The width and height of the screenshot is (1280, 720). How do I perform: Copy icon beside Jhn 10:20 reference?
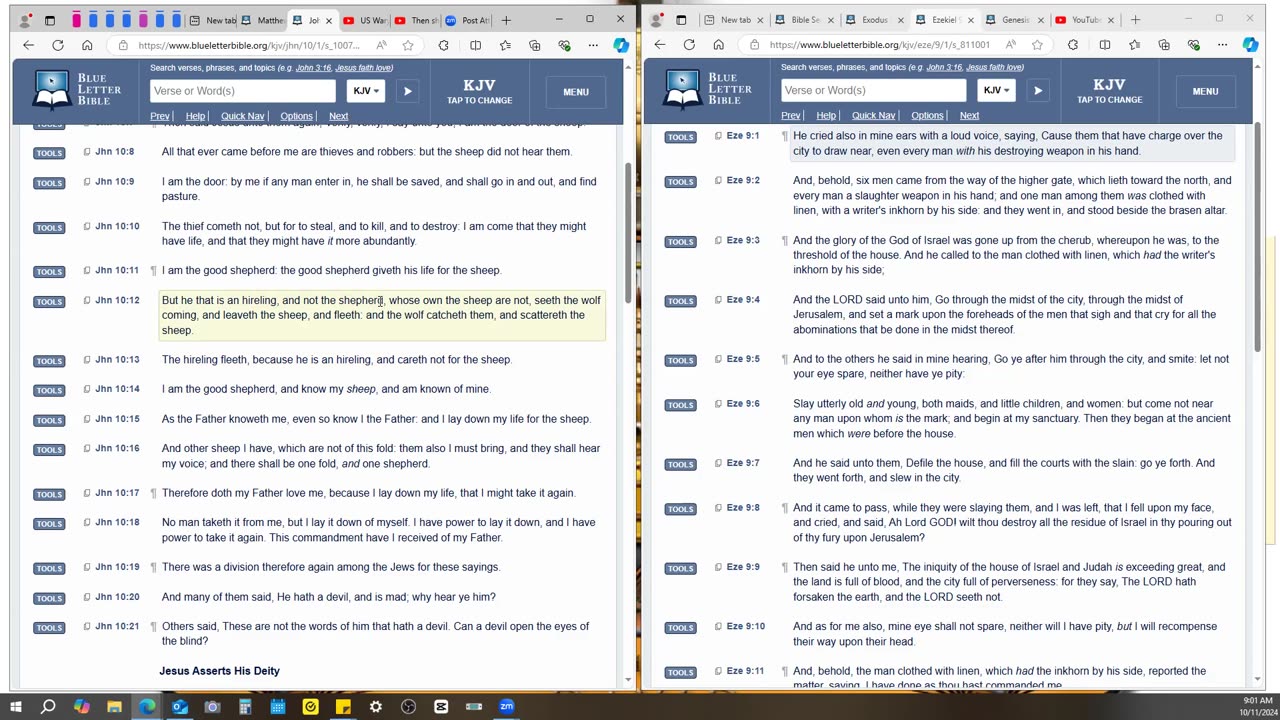click(x=87, y=597)
